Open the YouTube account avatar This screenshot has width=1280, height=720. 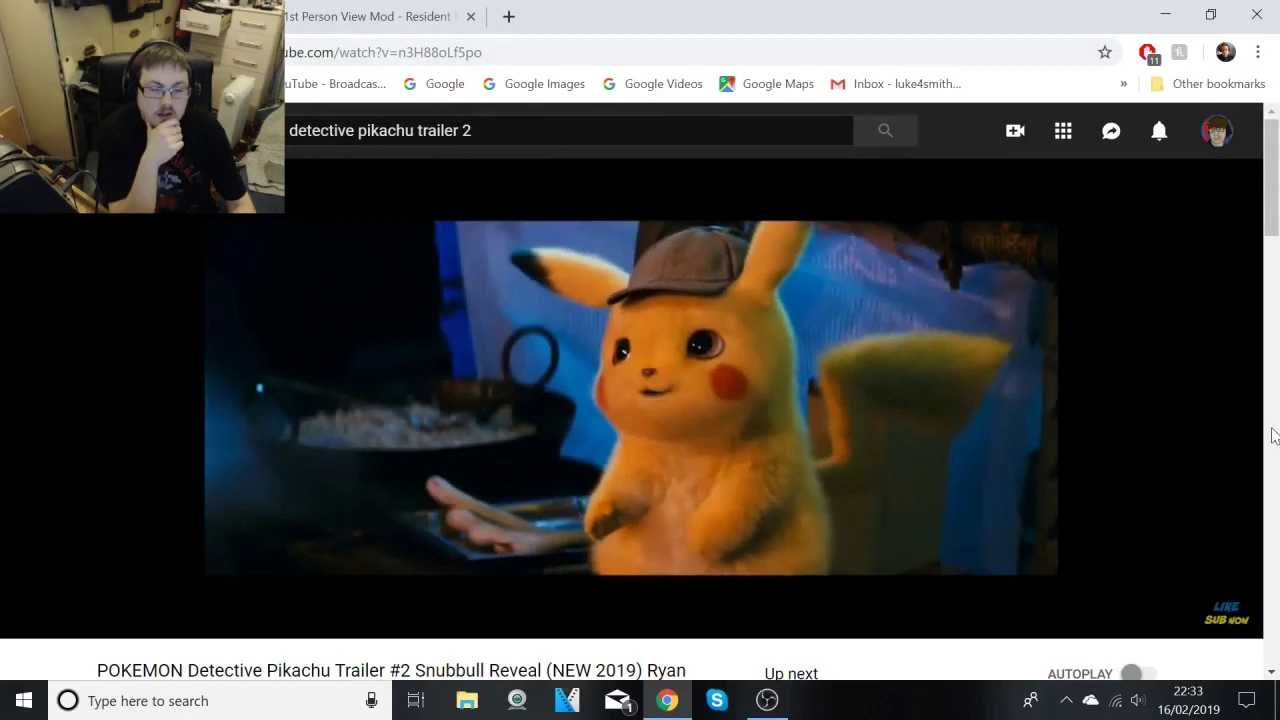(x=1217, y=131)
